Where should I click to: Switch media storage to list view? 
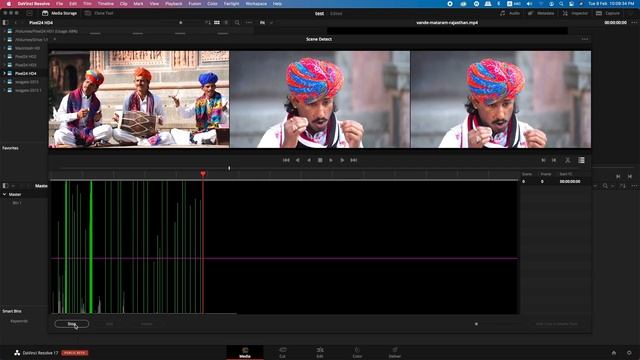coord(226,23)
